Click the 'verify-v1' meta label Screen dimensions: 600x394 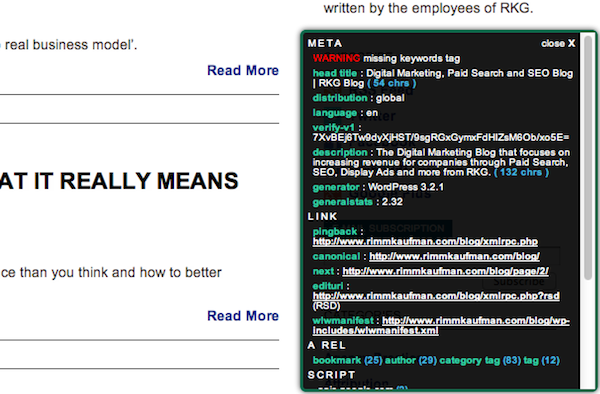click(x=334, y=127)
